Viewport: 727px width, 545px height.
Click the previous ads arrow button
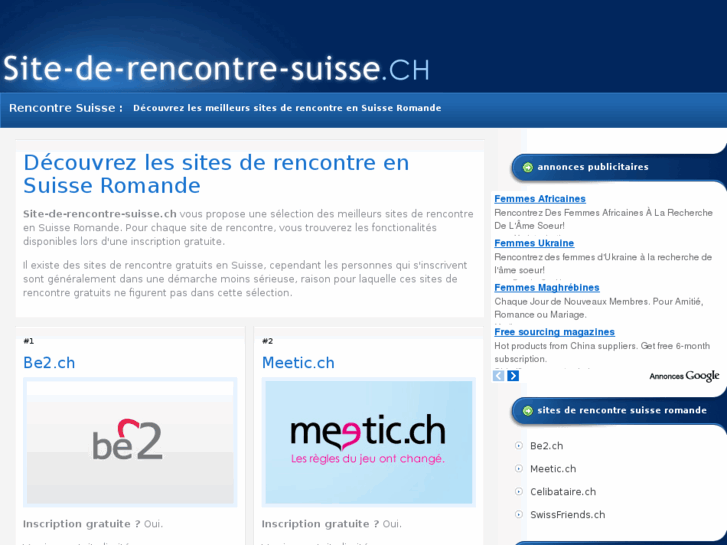pyautogui.click(x=498, y=376)
